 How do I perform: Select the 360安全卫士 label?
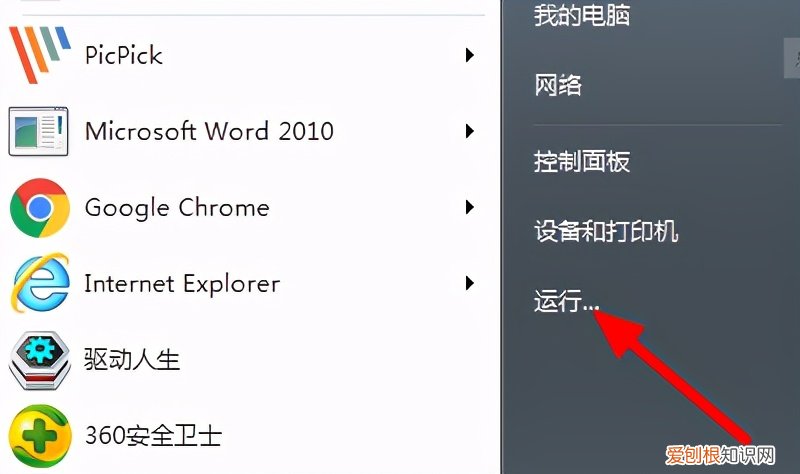[x=153, y=435]
